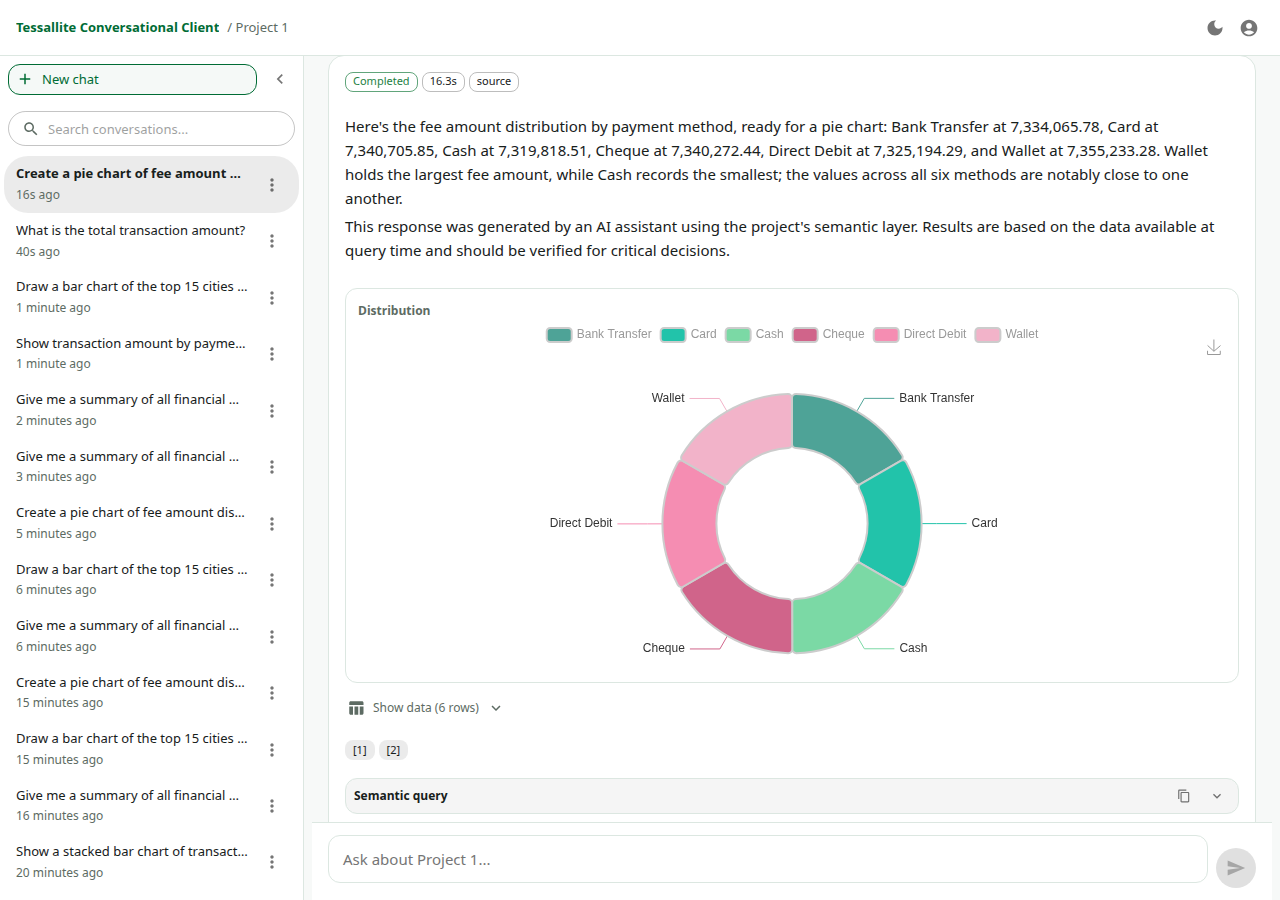The width and height of the screenshot is (1280, 900).
Task: Download the Distribution chart
Action: tap(1214, 348)
